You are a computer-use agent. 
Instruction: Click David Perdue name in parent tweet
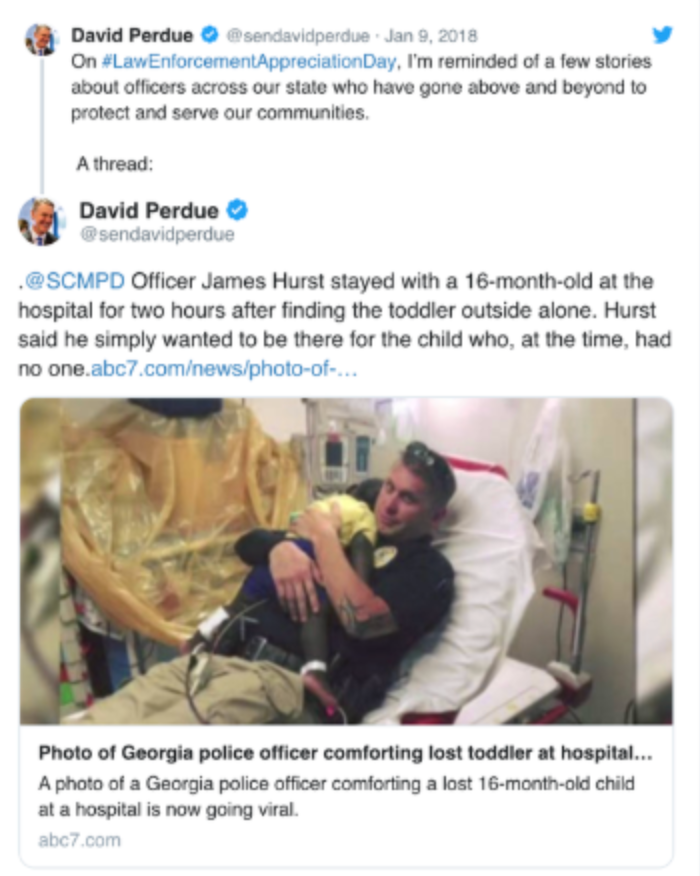click(x=132, y=35)
